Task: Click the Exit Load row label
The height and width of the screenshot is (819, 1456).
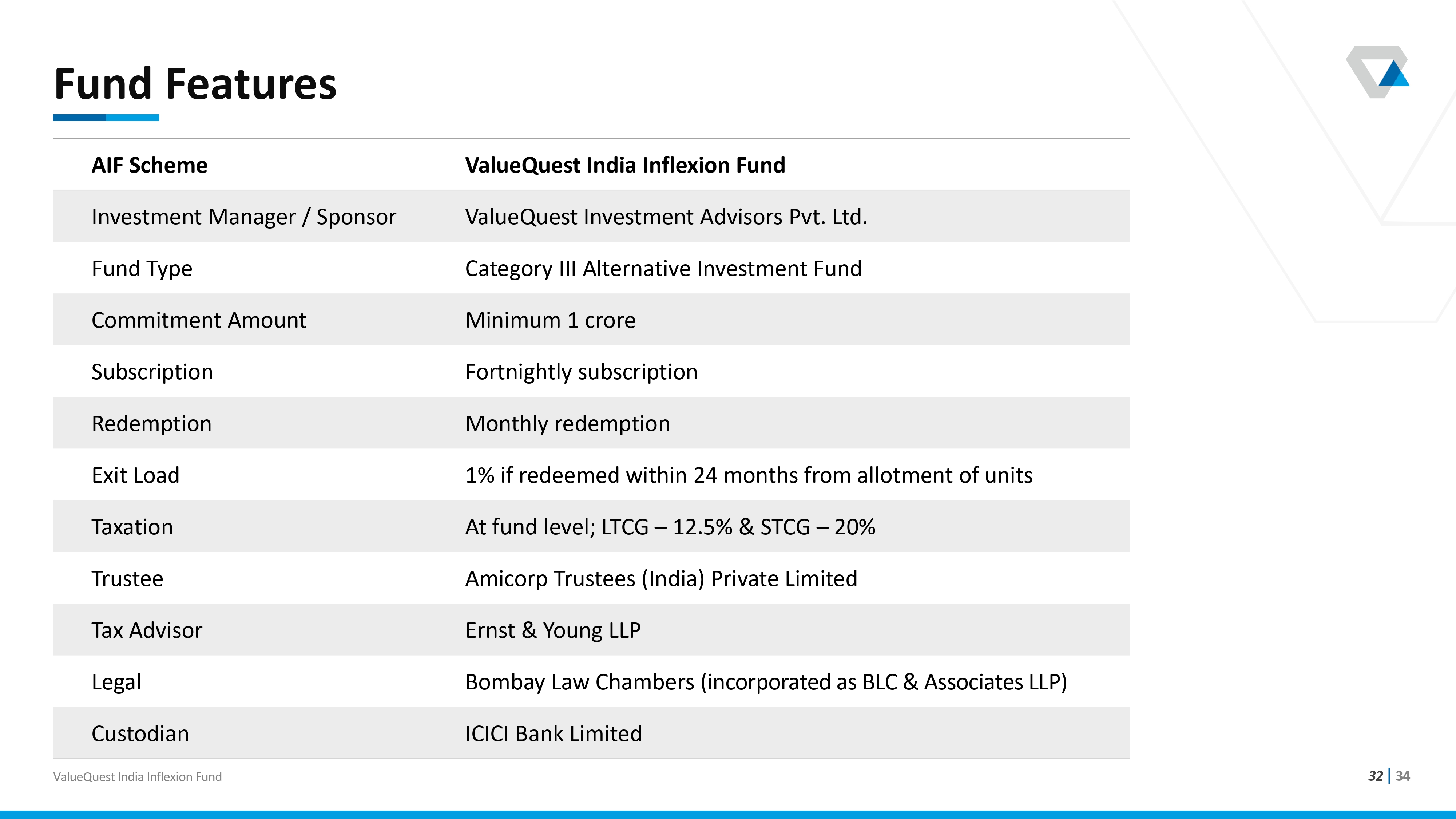Action: [x=136, y=475]
